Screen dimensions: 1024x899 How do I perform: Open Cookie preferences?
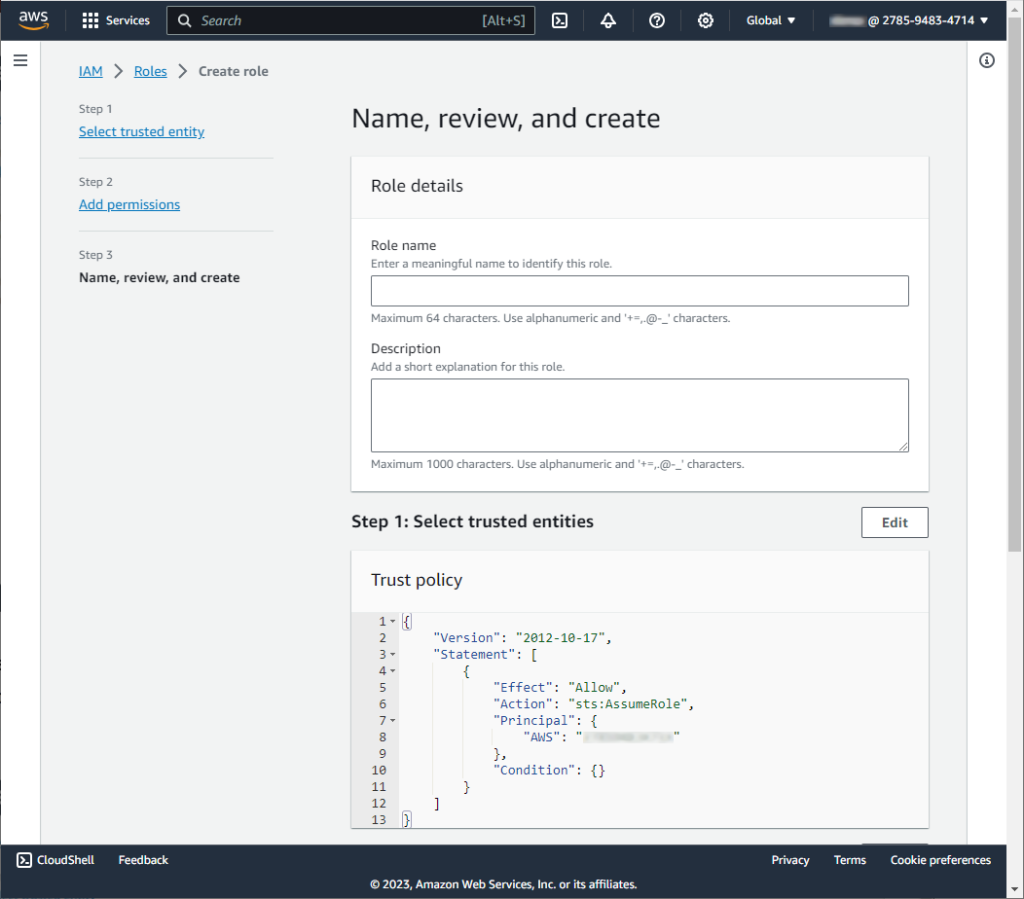click(x=940, y=860)
